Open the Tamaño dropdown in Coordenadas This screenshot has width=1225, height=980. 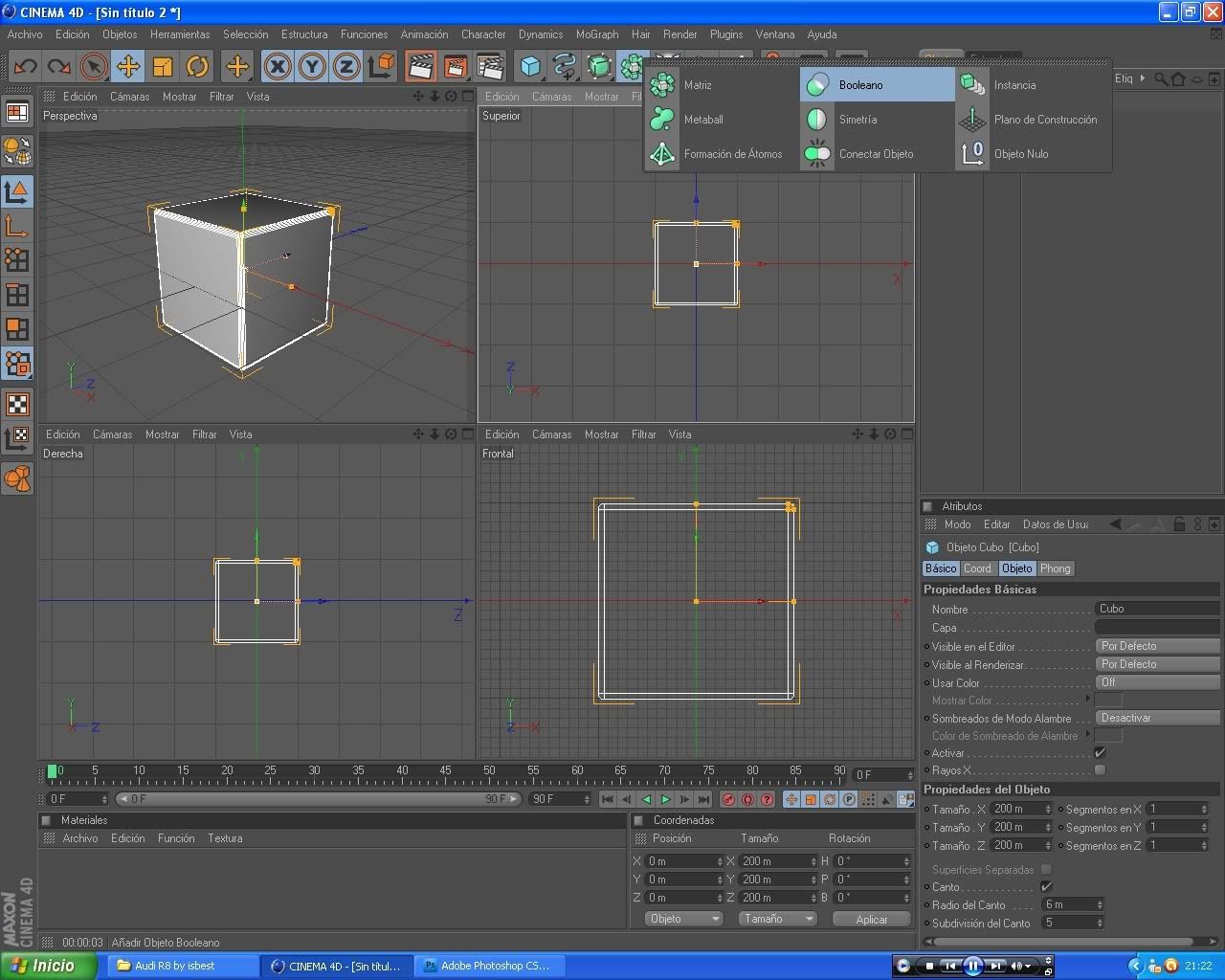[x=776, y=919]
